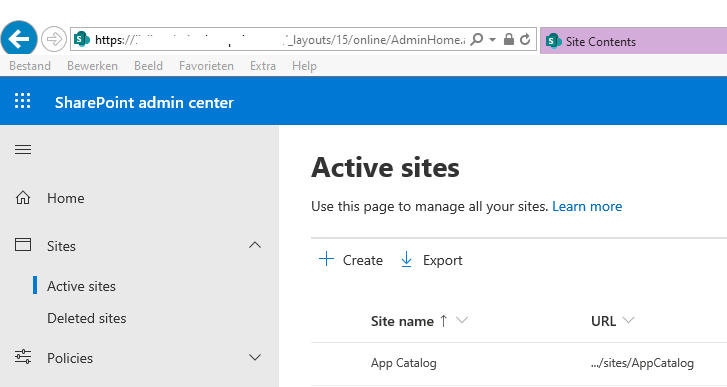Screen dimensions: 727x387
Task: Follow the Learn more link
Action: 587,206
